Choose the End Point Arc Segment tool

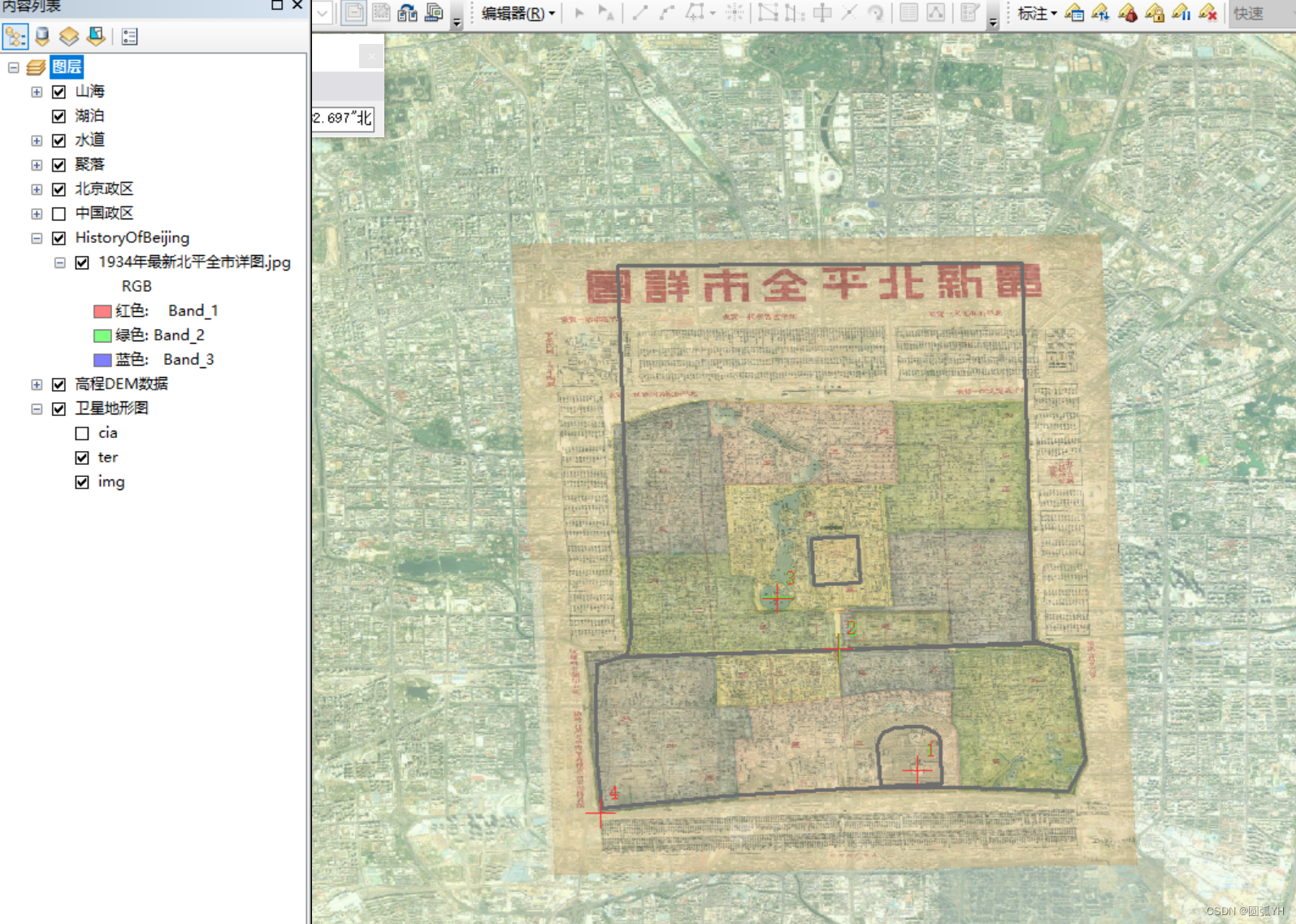(x=667, y=13)
